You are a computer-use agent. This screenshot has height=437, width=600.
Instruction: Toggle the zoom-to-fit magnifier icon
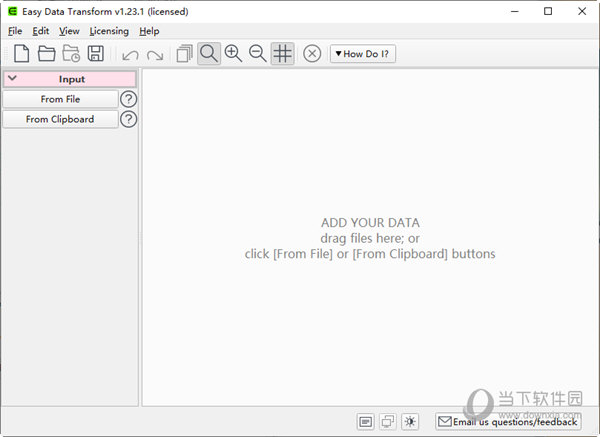click(x=209, y=53)
